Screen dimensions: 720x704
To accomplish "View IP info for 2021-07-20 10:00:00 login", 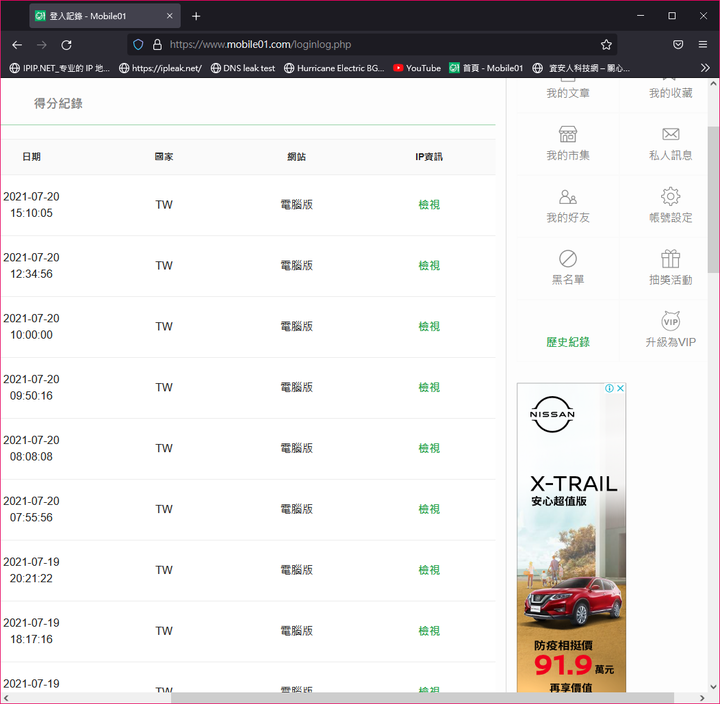I will point(429,327).
